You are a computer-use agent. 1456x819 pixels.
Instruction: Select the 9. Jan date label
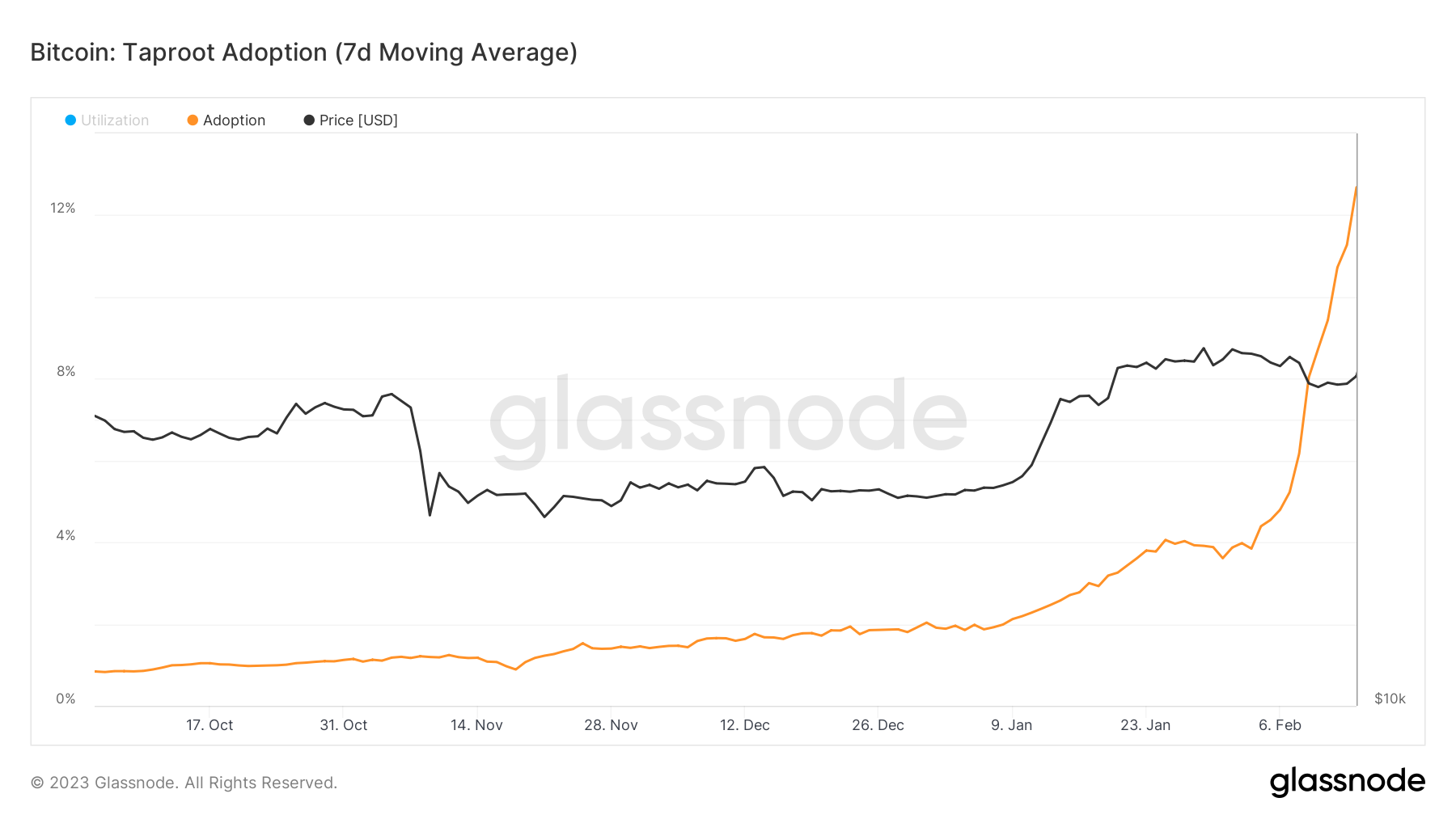pos(1011,725)
